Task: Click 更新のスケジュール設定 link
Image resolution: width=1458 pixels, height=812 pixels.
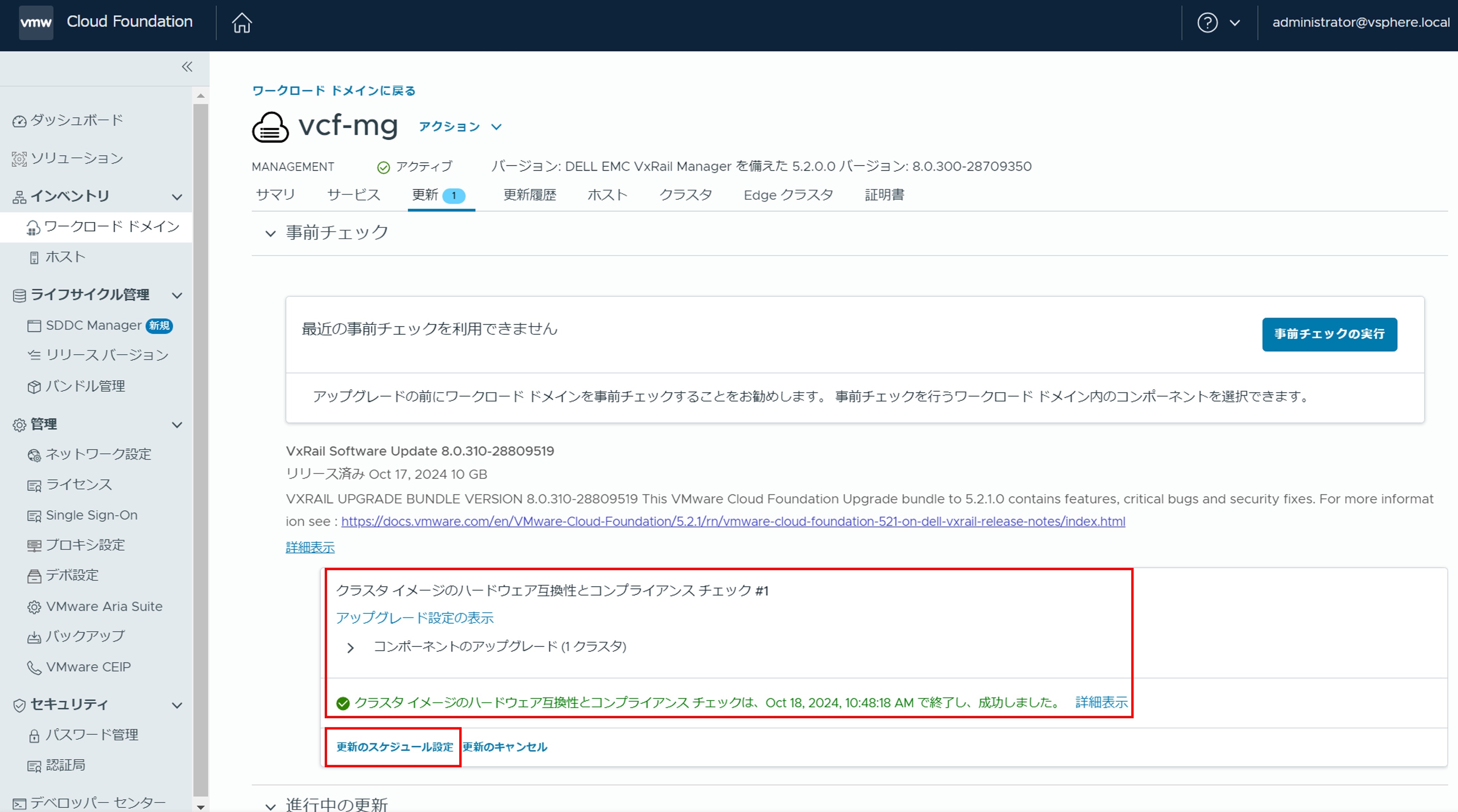Action: coord(395,747)
